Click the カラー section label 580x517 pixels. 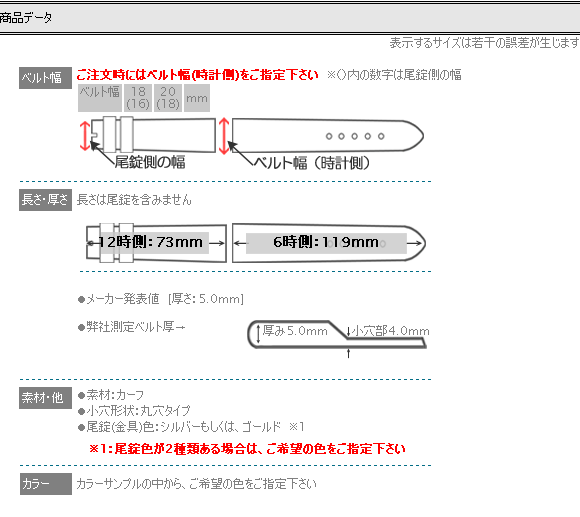[45, 484]
